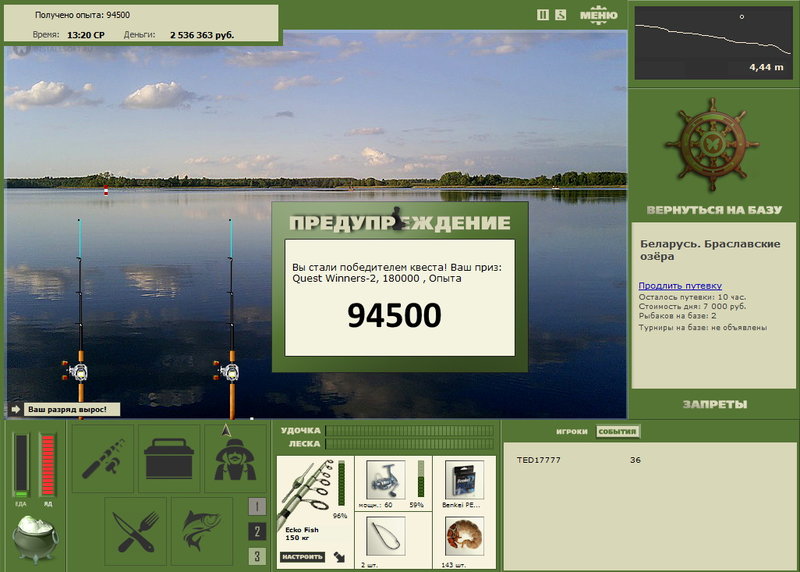Open the knife and fork food icon

point(136,531)
